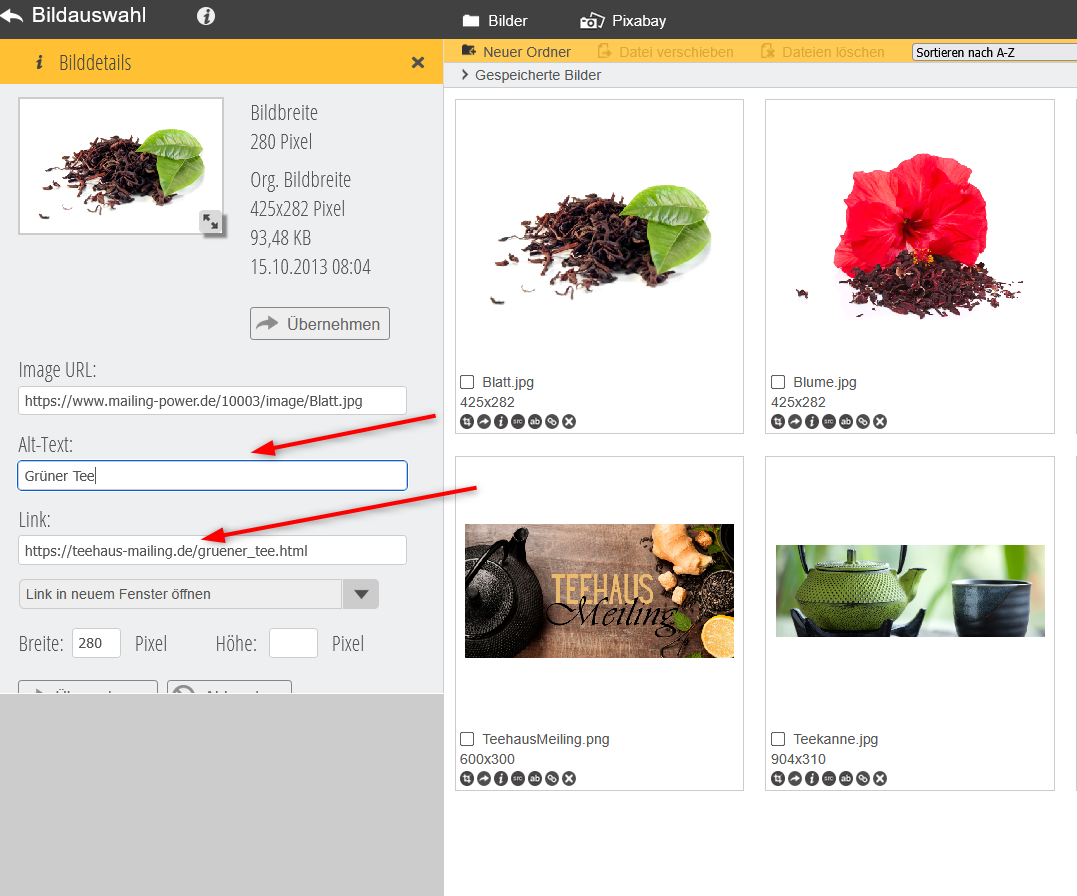Select the Blume.jpg checkbox
The height and width of the screenshot is (896, 1077).
[x=778, y=382]
